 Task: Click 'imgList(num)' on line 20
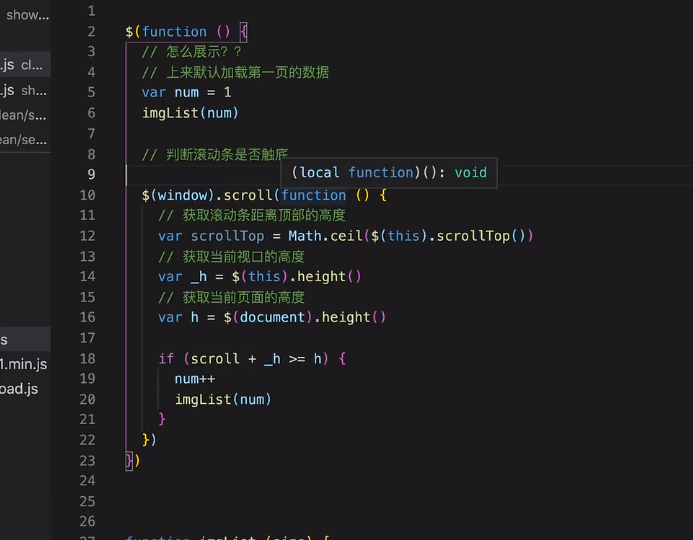[223, 399]
